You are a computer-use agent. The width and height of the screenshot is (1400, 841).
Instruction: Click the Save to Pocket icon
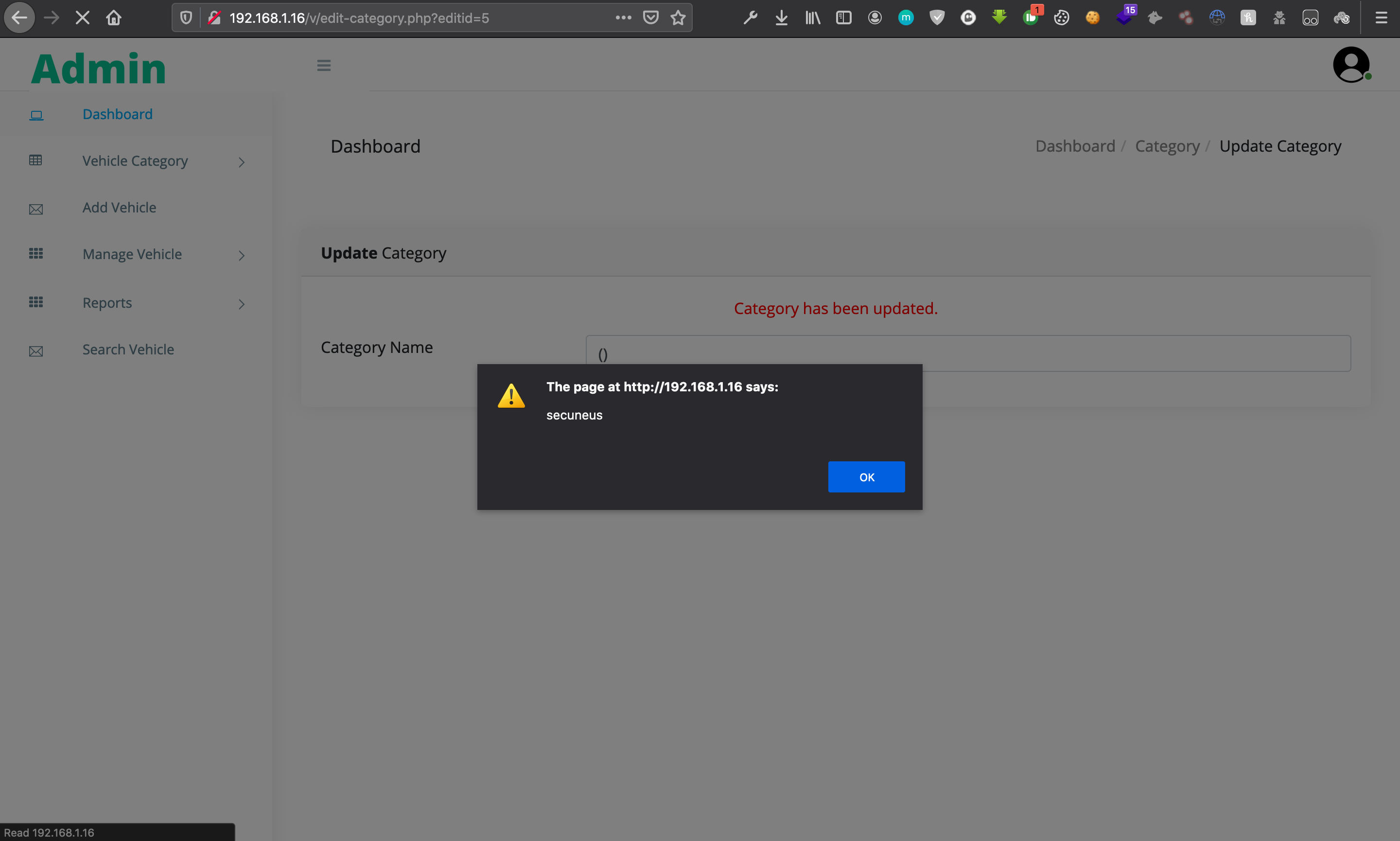pyautogui.click(x=650, y=18)
